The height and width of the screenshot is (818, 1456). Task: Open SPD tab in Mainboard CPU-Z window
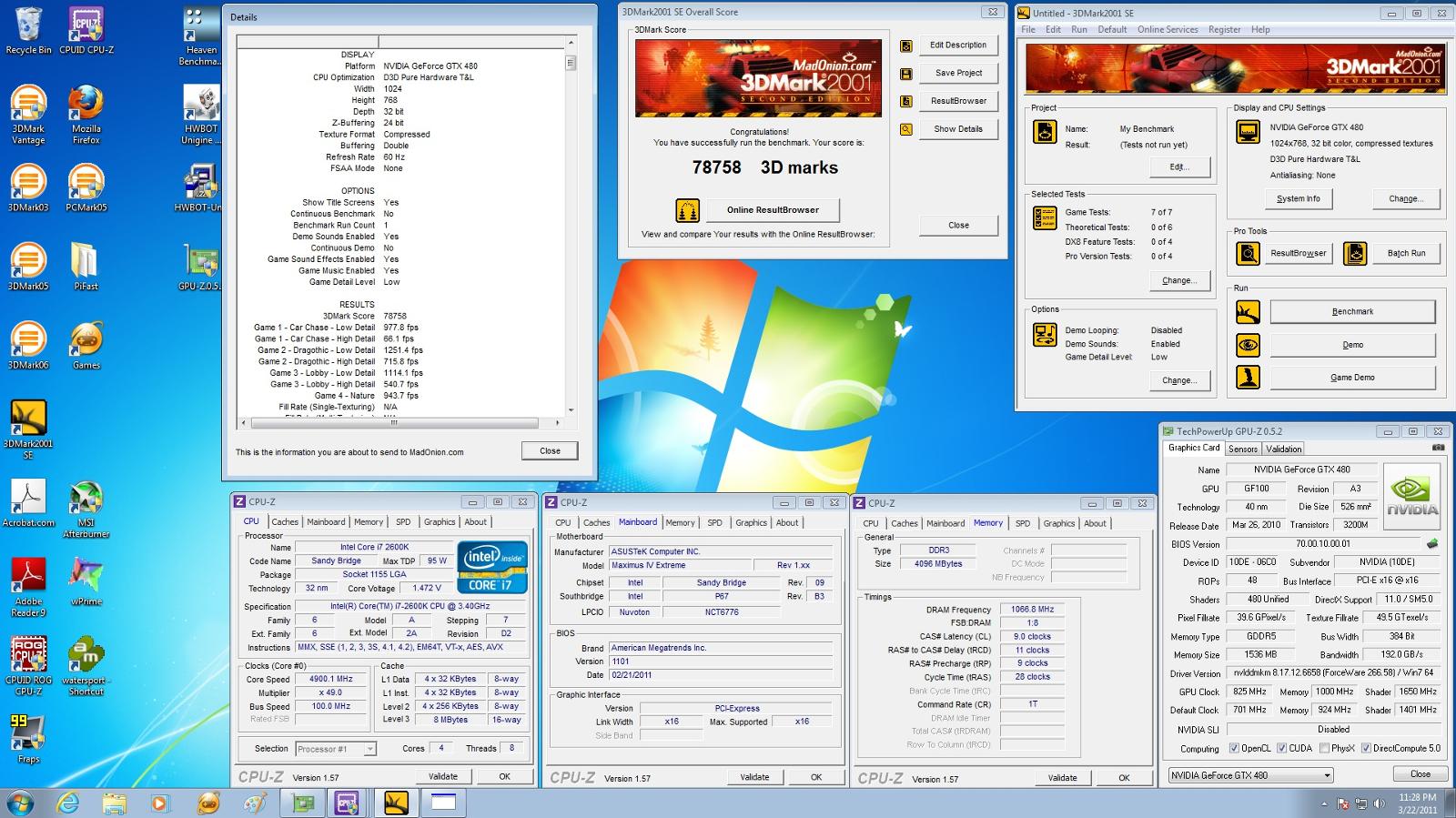pos(714,523)
